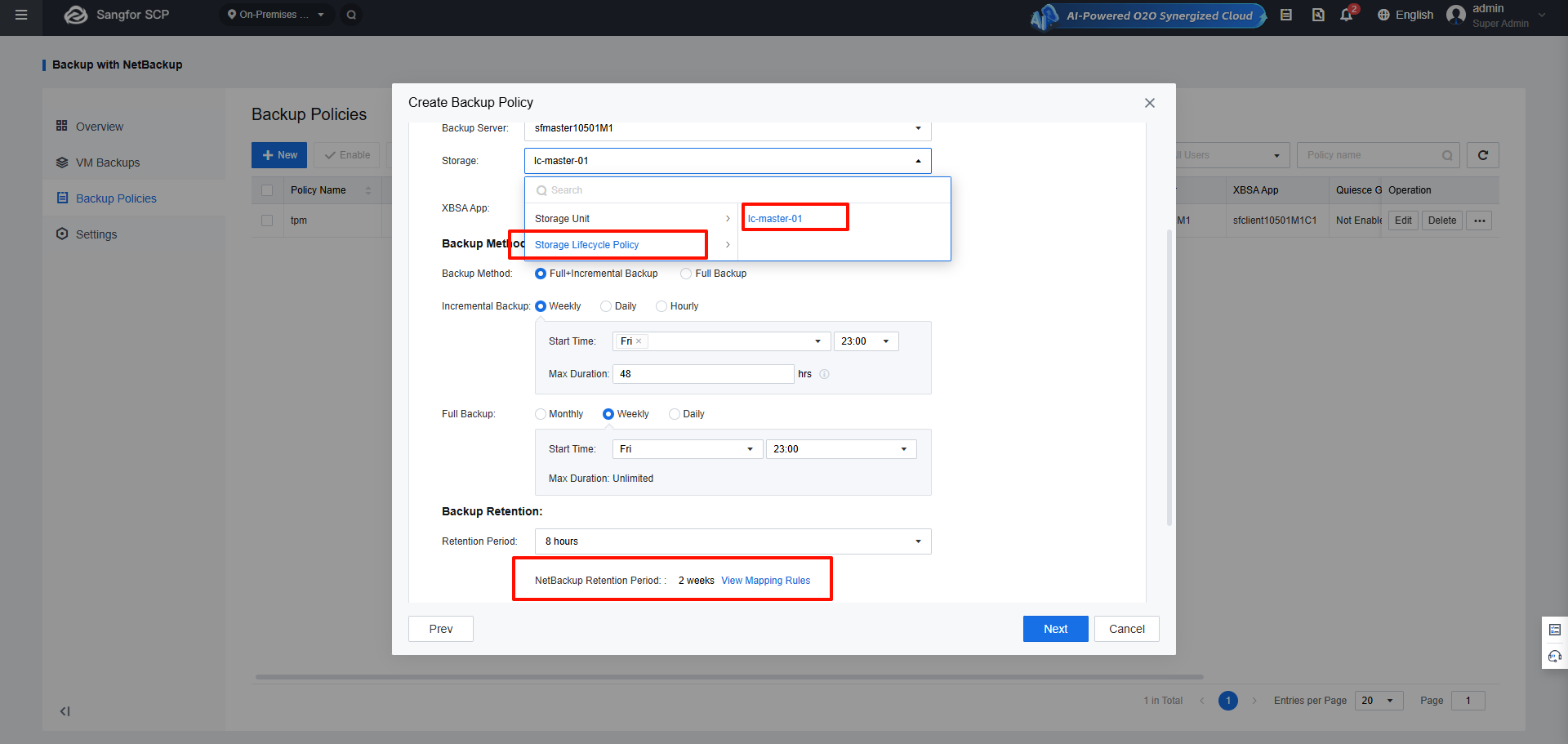This screenshot has width=1568, height=744.
Task: Delete the tpm backup policy
Action: (1442, 221)
